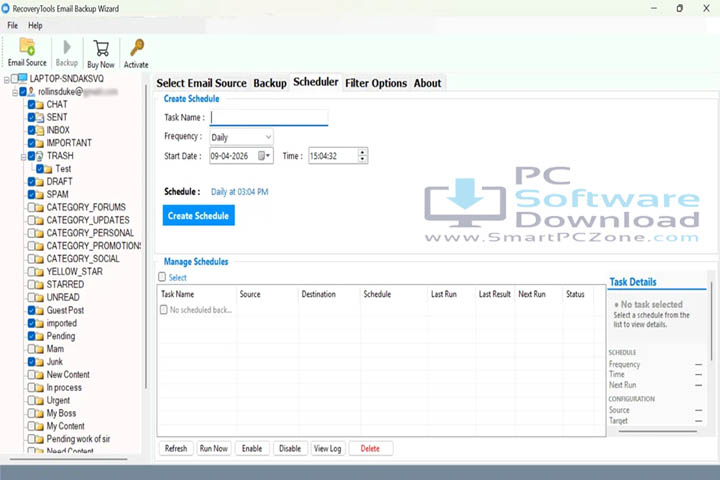
Task: Collapse the TRASH folder tree node
Action: click(23, 157)
